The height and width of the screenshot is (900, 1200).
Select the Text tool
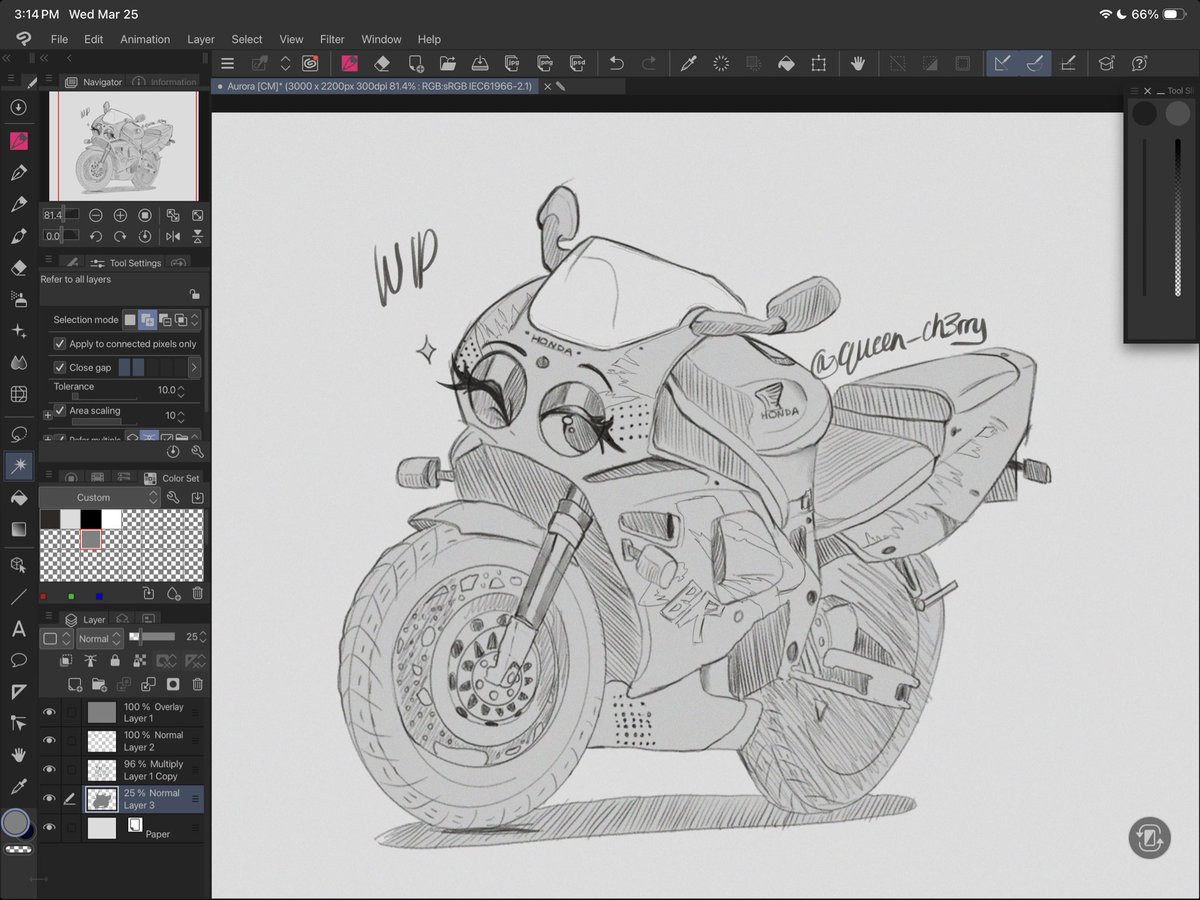click(x=18, y=629)
